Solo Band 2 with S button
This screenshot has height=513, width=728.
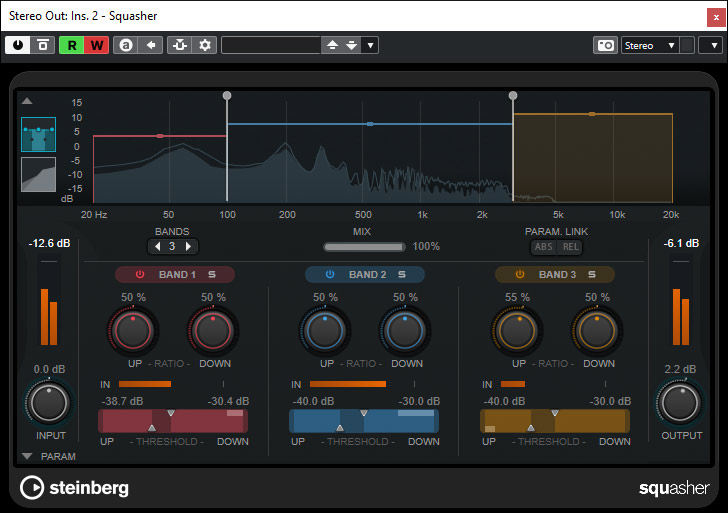click(402, 274)
